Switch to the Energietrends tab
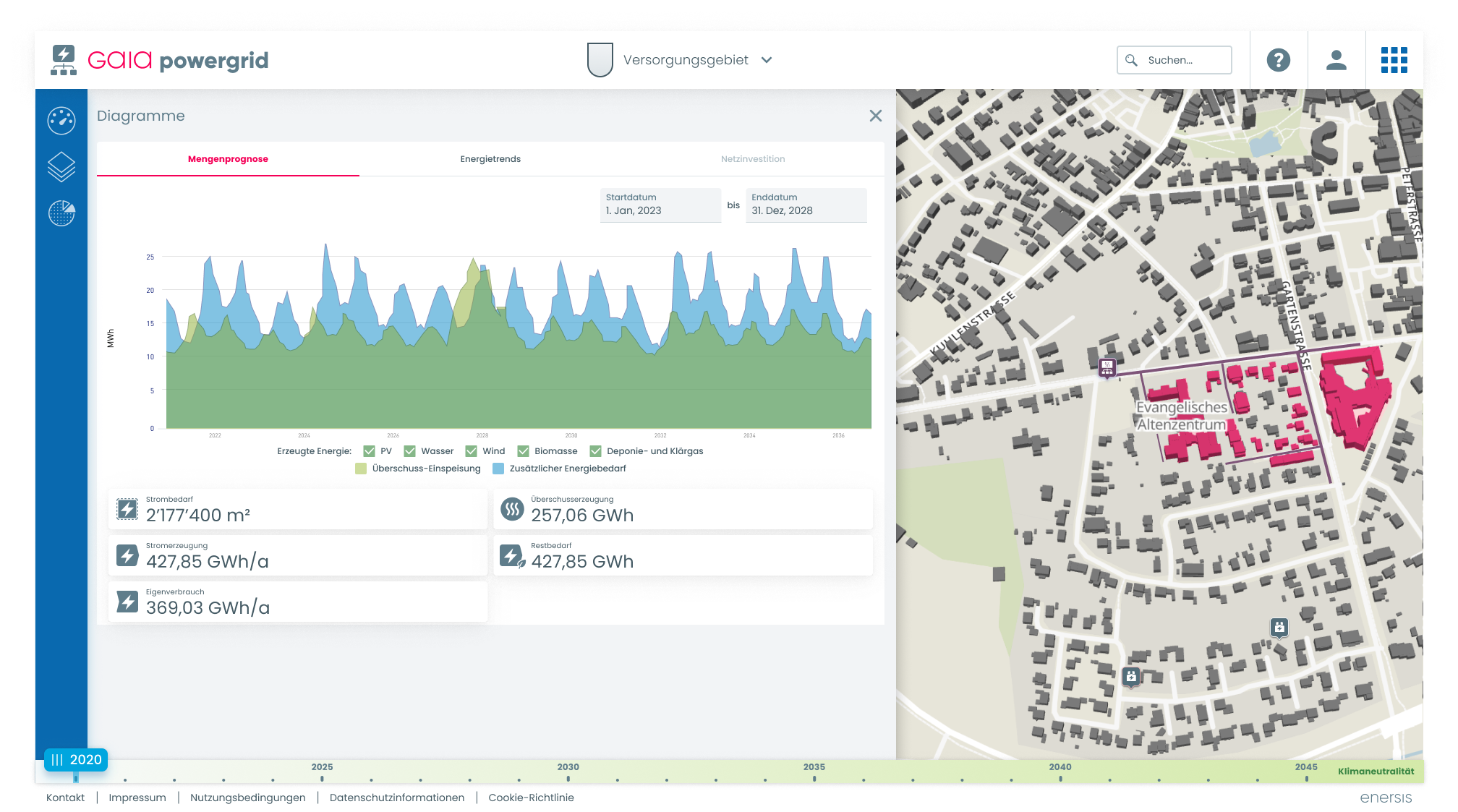Screen dimensions: 1458x812 pos(490,159)
